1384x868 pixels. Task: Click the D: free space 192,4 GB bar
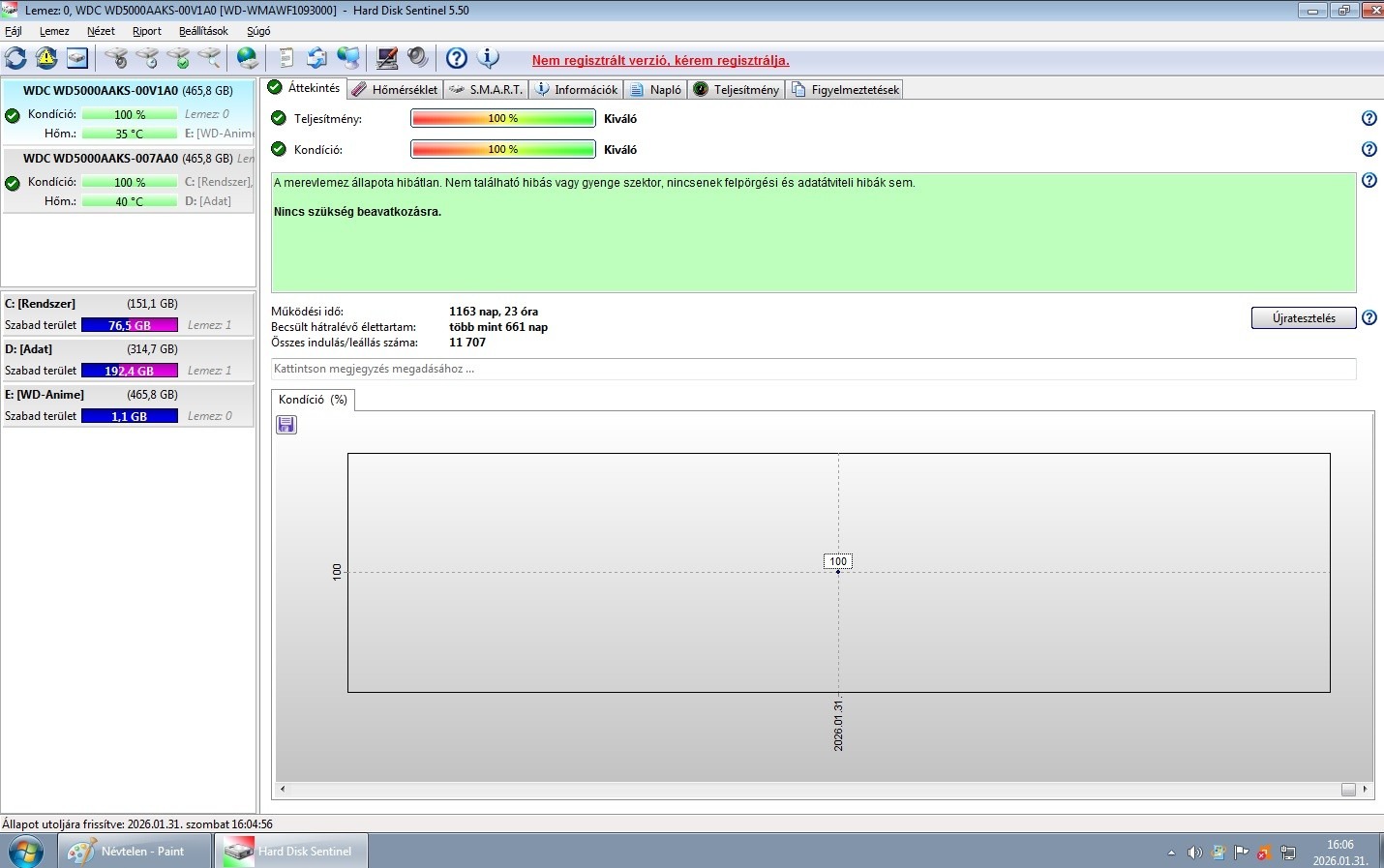[130, 371]
